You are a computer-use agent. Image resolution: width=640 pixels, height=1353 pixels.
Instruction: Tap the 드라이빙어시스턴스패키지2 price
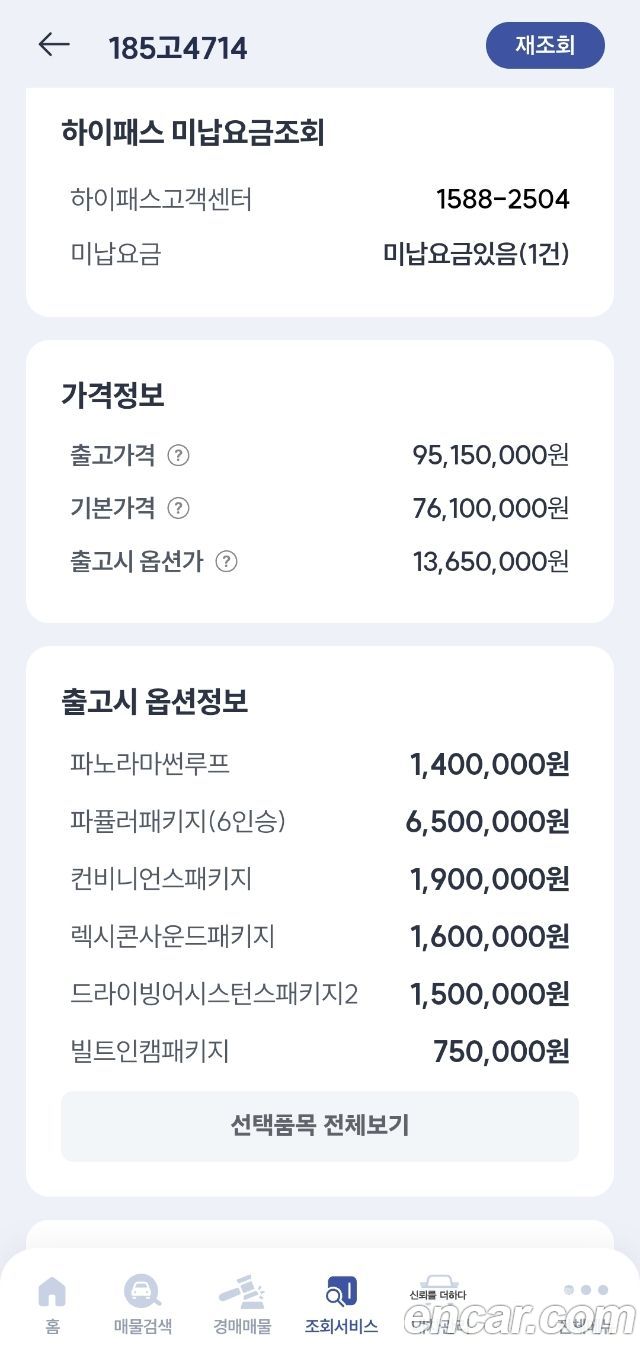pyautogui.click(x=490, y=995)
